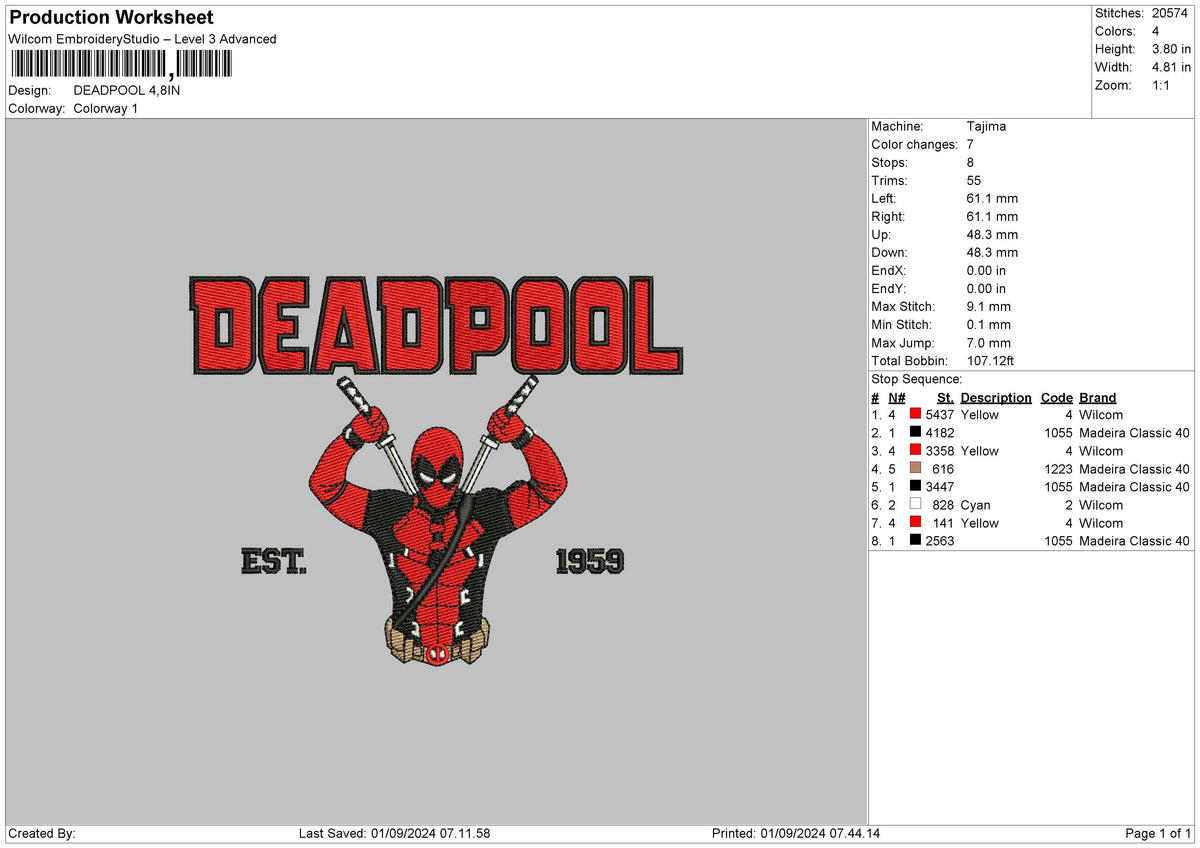Select the red Yellow swatch on stop 7
Screen dimensions: 1200x848
[917, 523]
